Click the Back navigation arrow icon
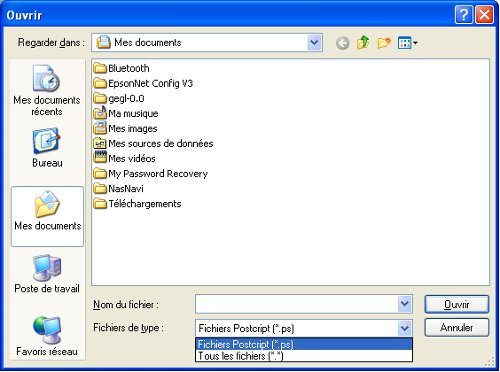Image resolution: width=500 pixels, height=372 pixels. coord(342,43)
